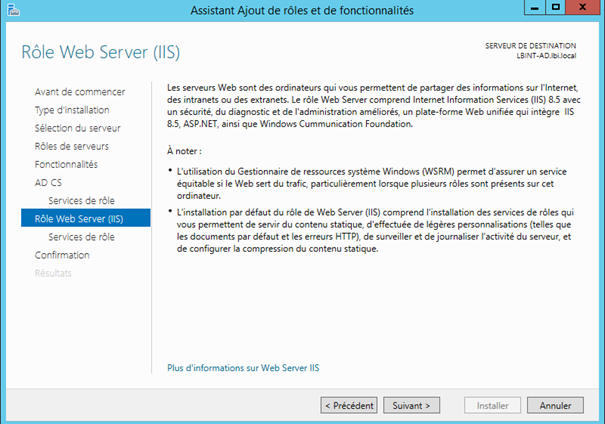Select AD CS in the navigation pane
605x424 pixels.
48,182
